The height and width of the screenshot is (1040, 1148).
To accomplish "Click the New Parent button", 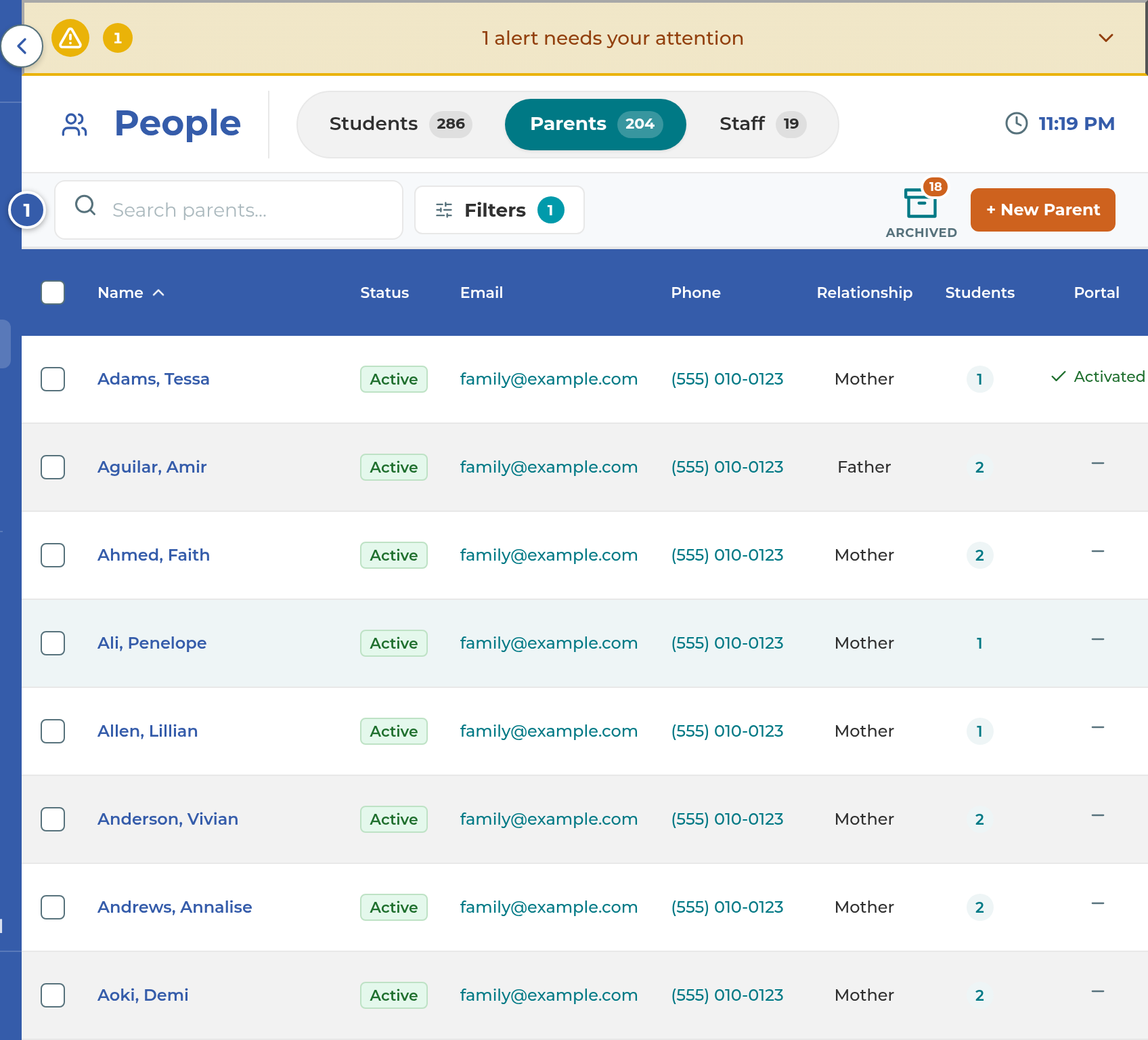I will [1043, 210].
